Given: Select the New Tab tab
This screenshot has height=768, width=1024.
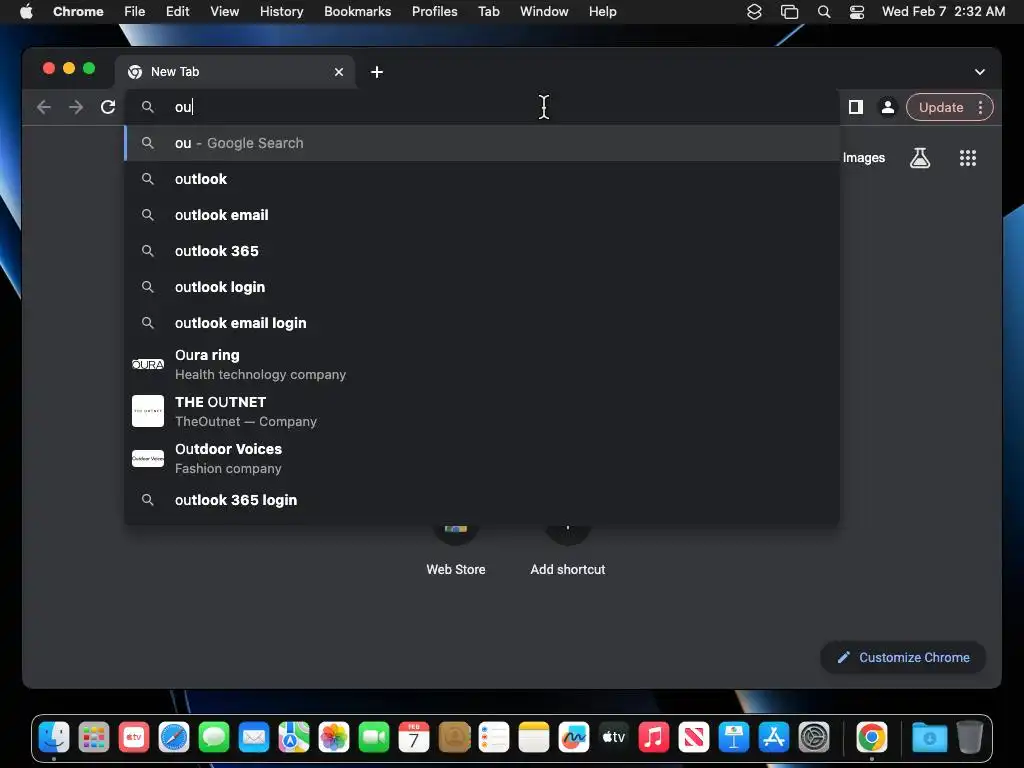Looking at the screenshot, I should point(235,72).
